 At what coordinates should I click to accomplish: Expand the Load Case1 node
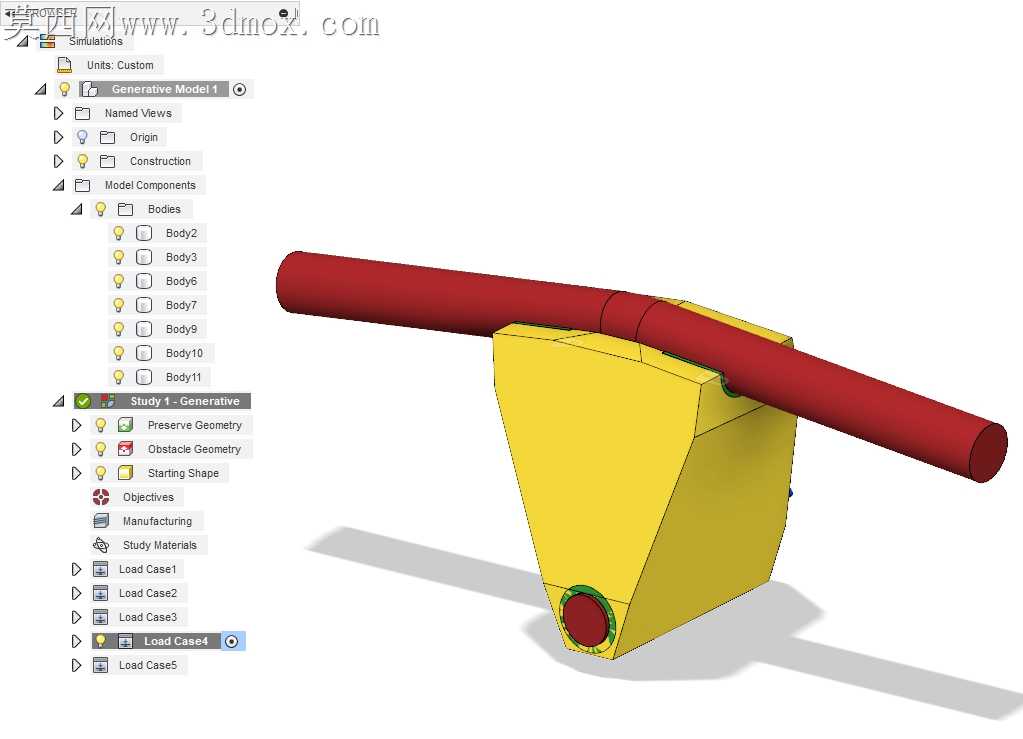pyautogui.click(x=76, y=569)
